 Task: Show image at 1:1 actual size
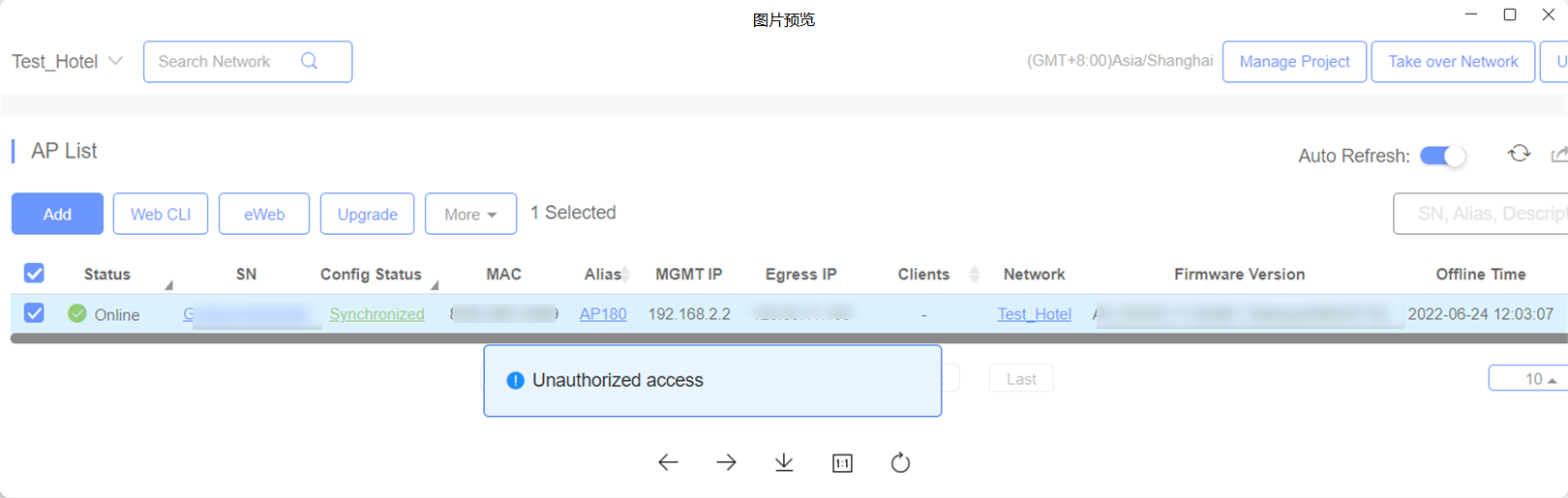[842, 463]
